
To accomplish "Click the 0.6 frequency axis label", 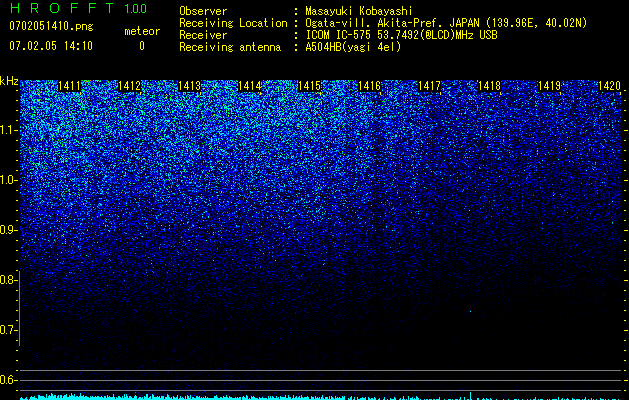I will click(x=9, y=380).
